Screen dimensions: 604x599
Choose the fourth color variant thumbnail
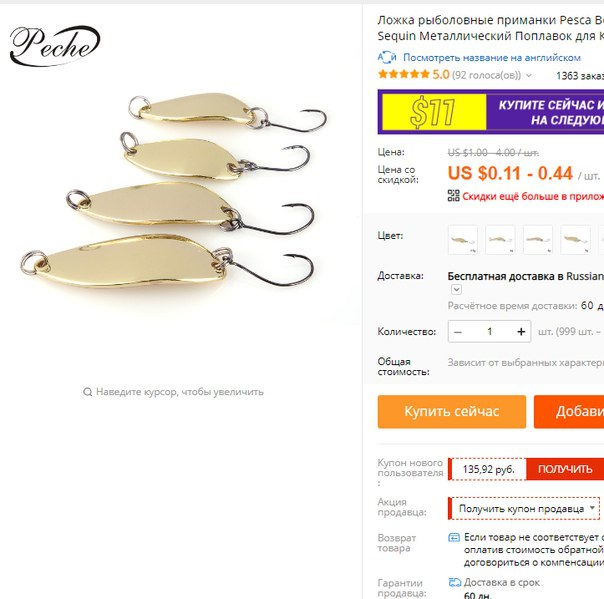point(575,240)
